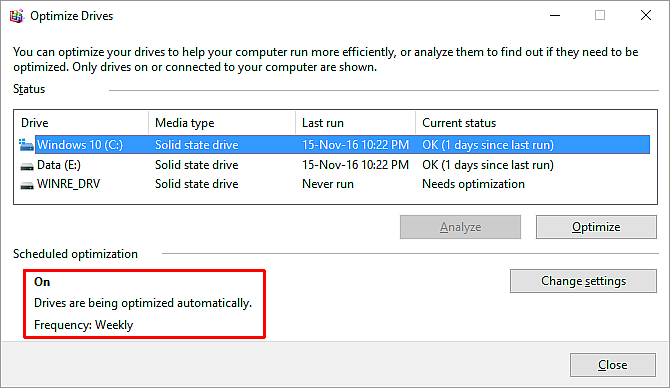Viewport: 670px width, 388px height.
Task: Sort by the Media type column header
Action: [222, 123]
